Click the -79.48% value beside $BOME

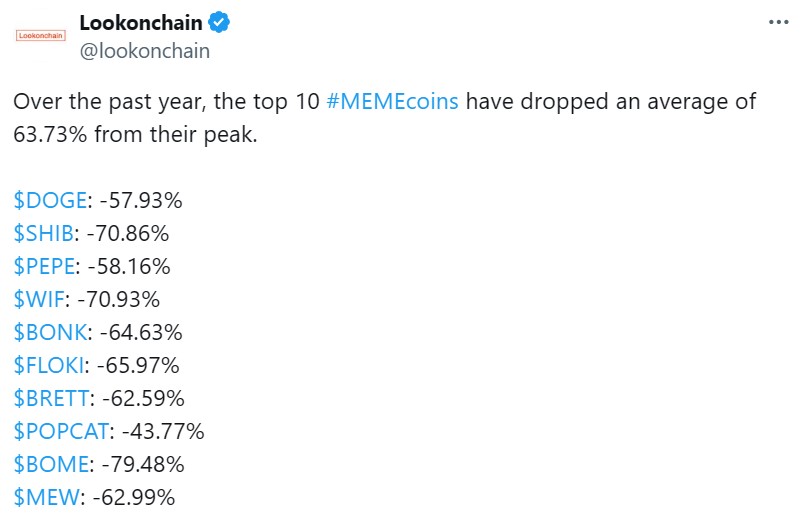[140, 464]
